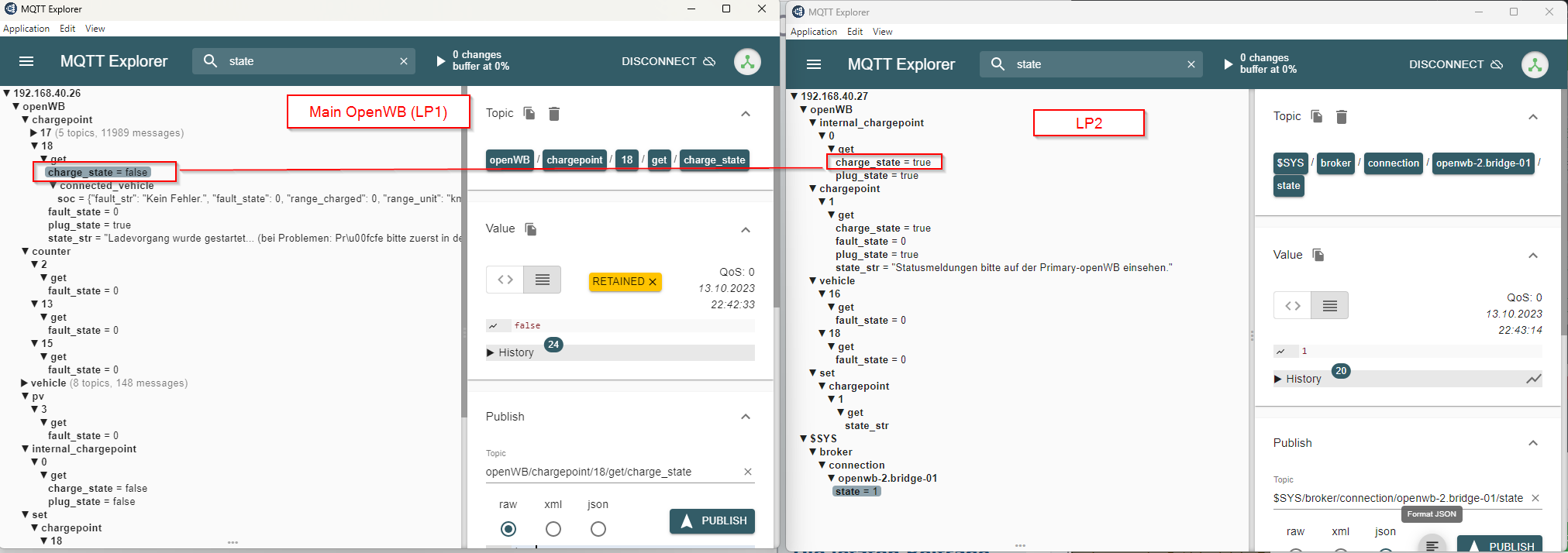Image resolution: width=1568 pixels, height=553 pixels.
Task: Copy value icon in left window
Action: (531, 229)
